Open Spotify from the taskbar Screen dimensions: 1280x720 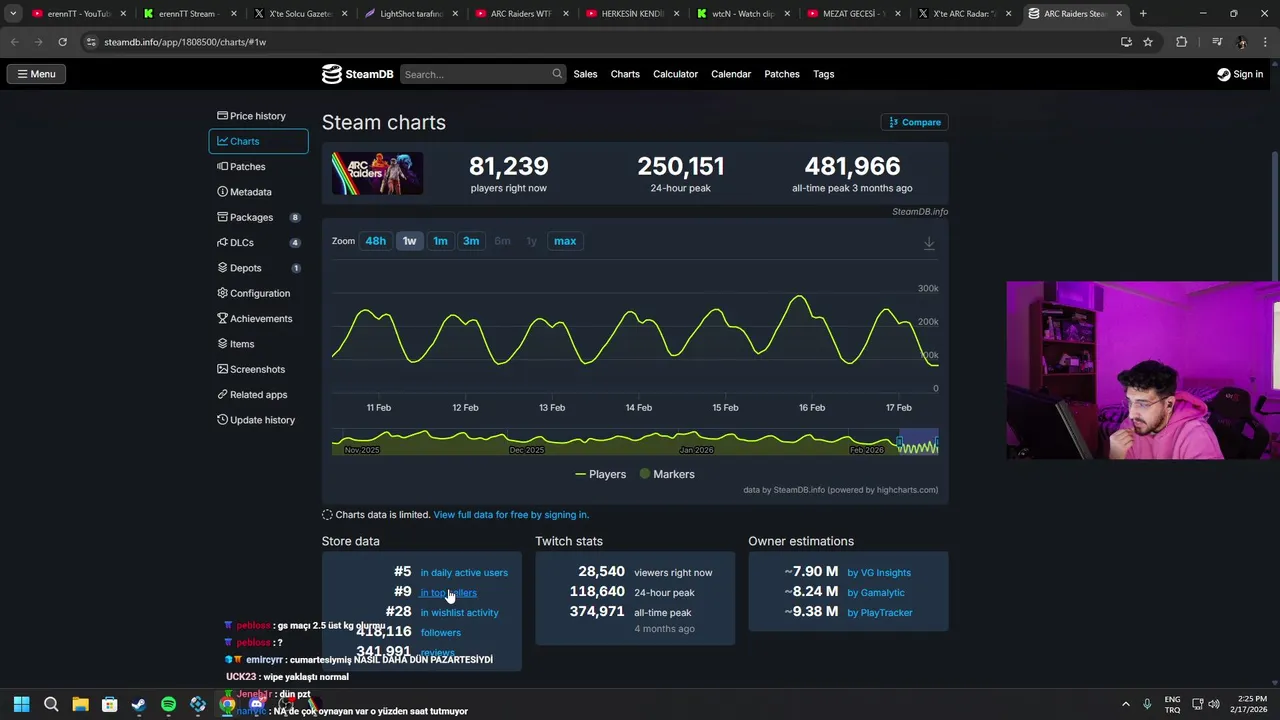[168, 704]
